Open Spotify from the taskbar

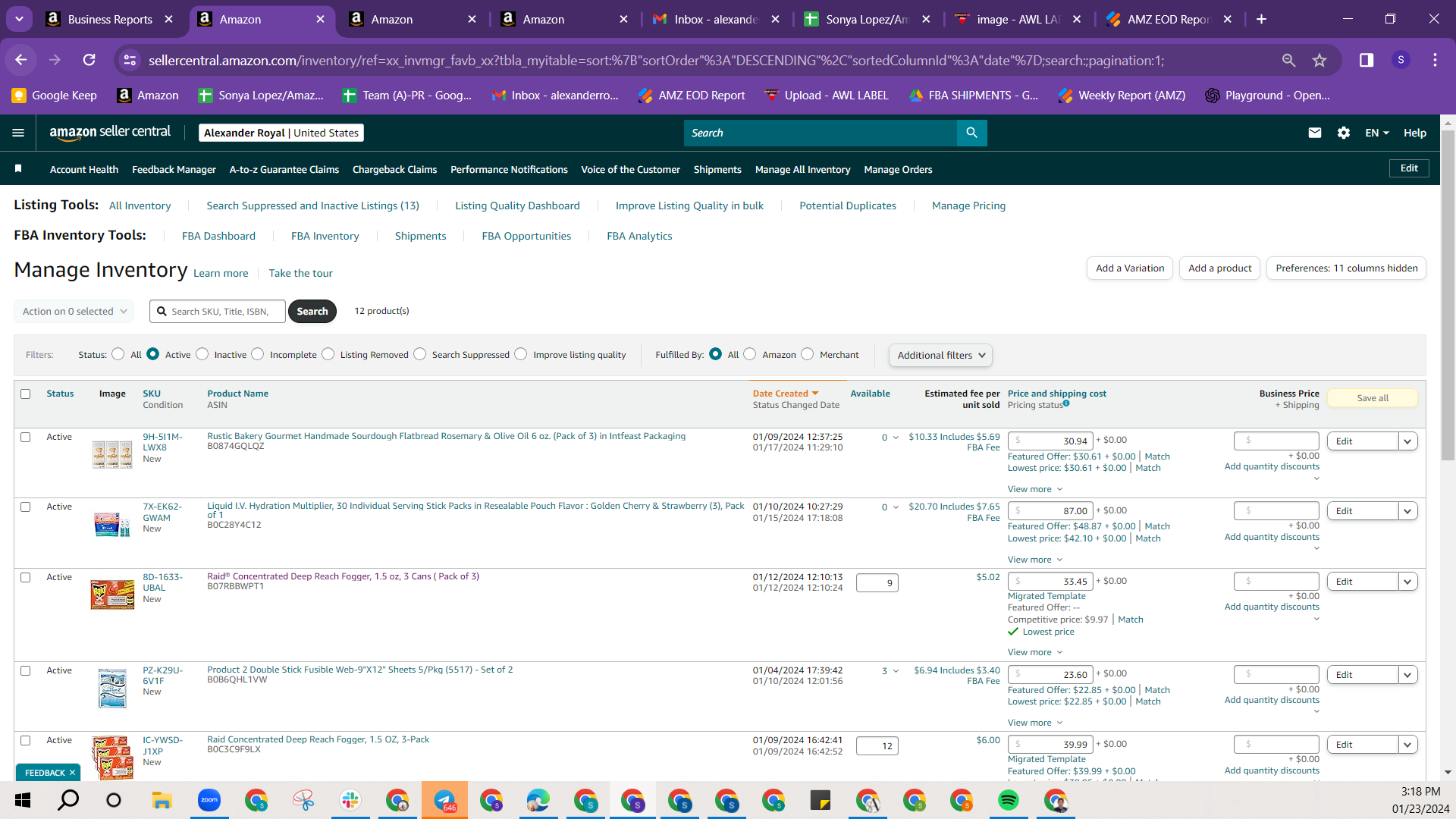tap(1009, 800)
